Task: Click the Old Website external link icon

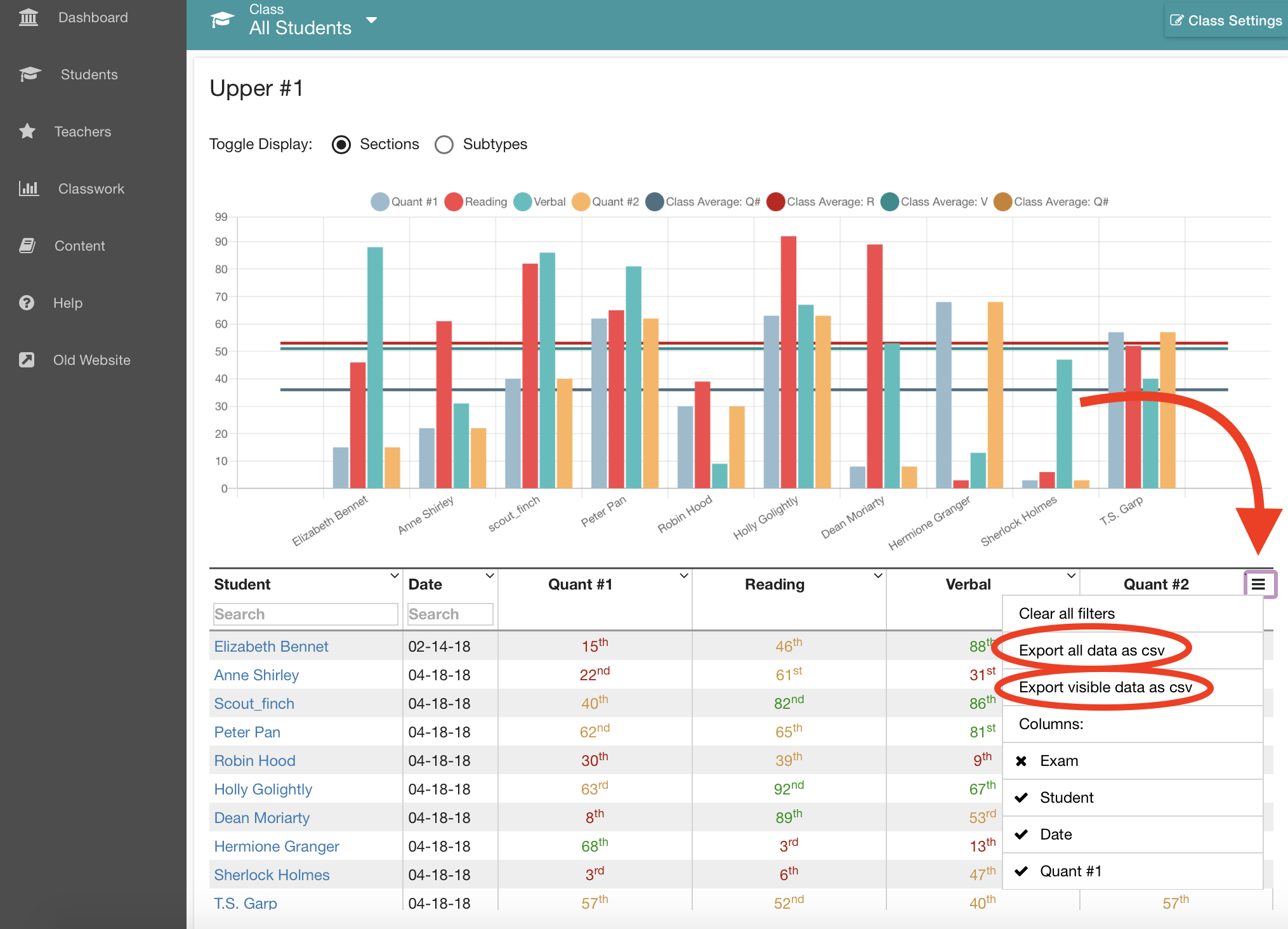Action: coord(27,360)
